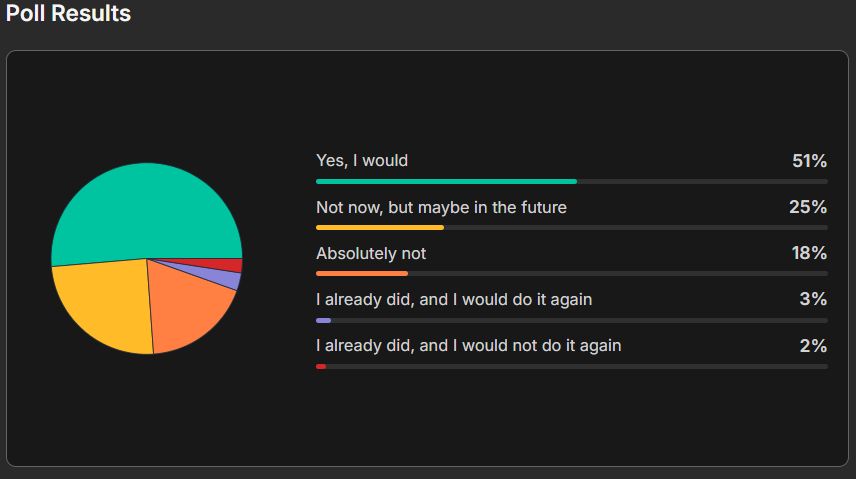Click the short red progress bar
The height and width of the screenshot is (479, 856).
(x=321, y=367)
